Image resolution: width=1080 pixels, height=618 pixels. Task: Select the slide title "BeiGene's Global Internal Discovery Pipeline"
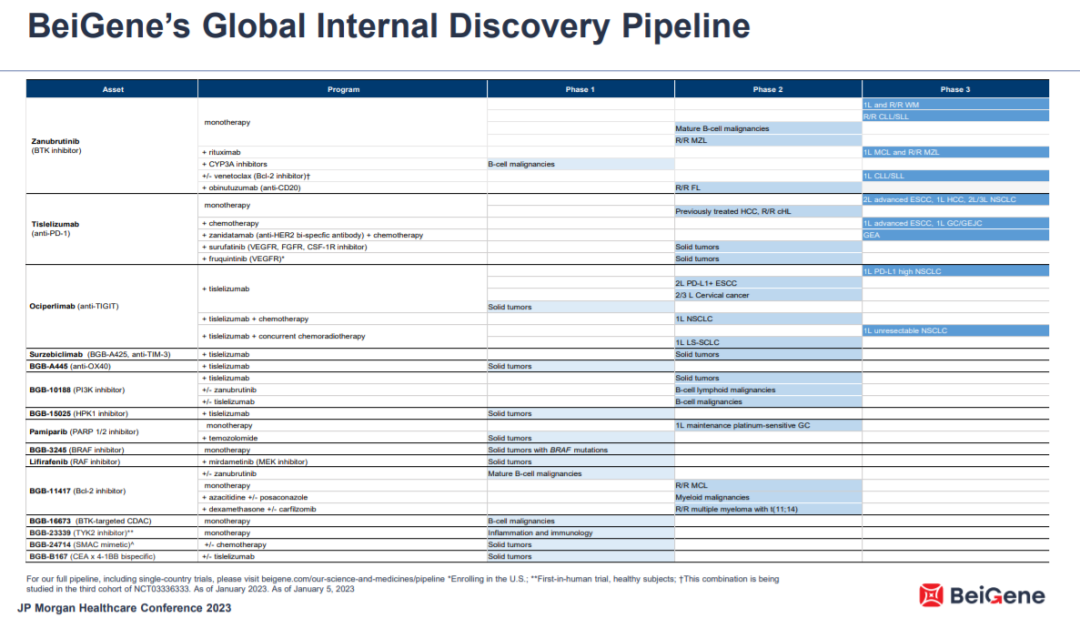(x=388, y=26)
